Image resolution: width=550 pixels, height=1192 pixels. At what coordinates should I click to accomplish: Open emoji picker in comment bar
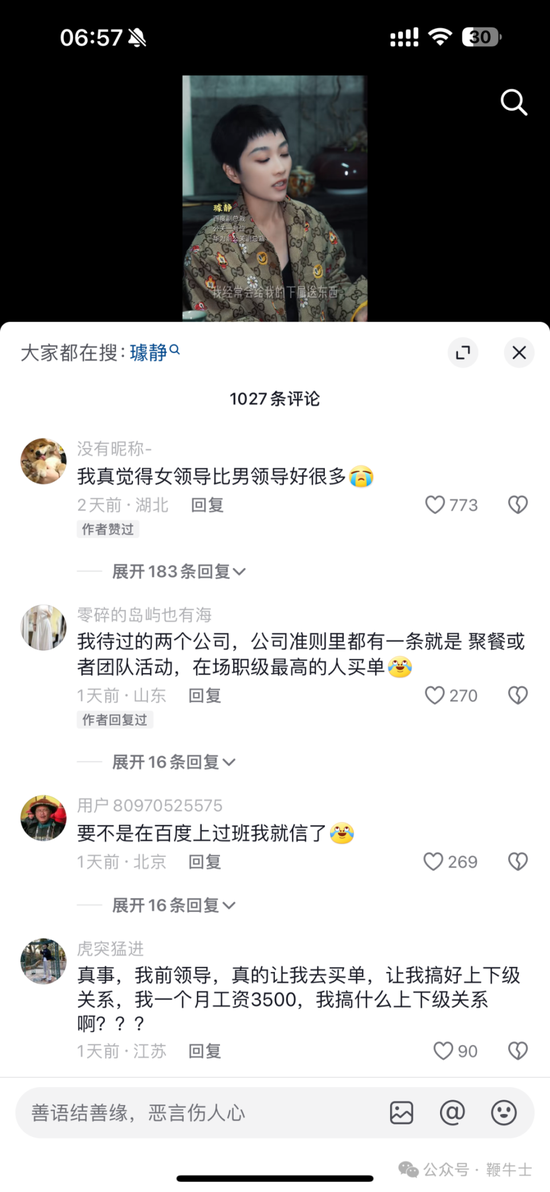(504, 1113)
